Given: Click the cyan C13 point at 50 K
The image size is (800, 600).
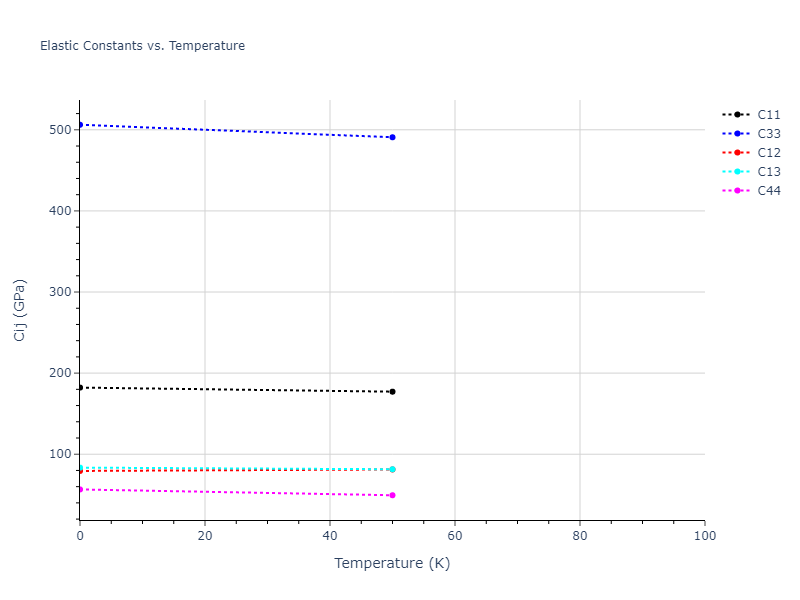Looking at the screenshot, I should click(x=392, y=469).
